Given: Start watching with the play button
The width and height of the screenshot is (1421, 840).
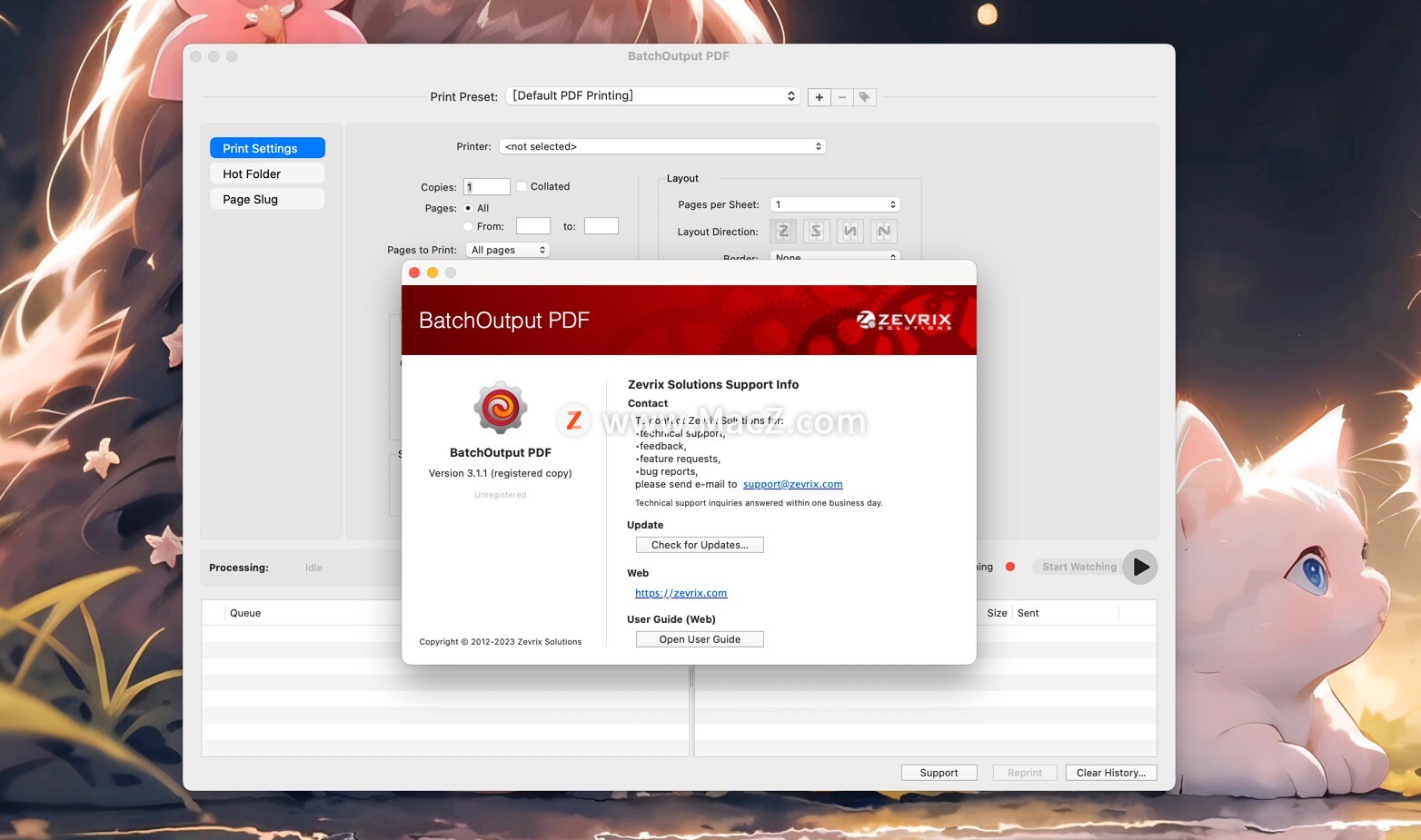Looking at the screenshot, I should [x=1140, y=567].
